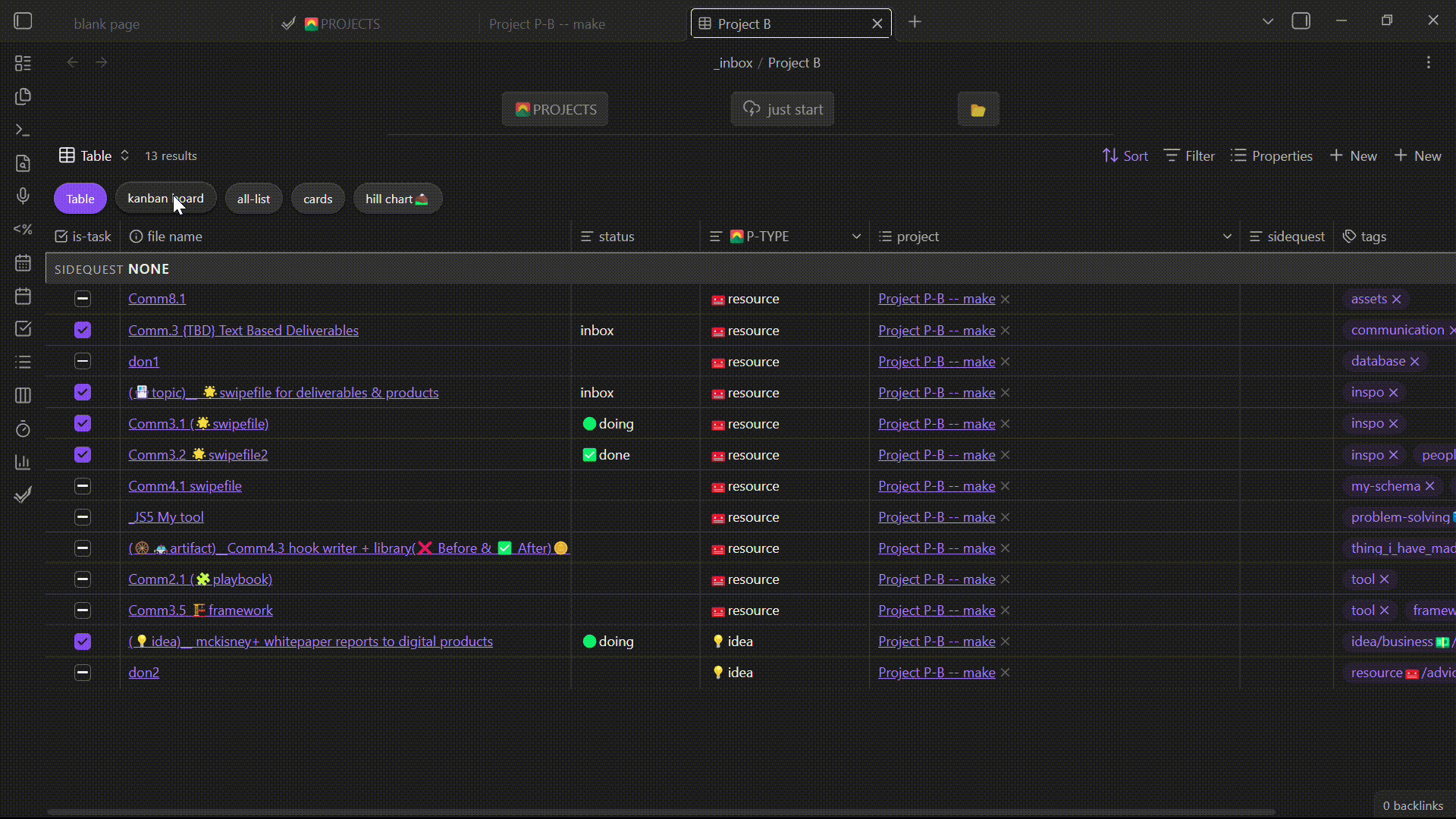
Task: Open the Table view switcher dropdown
Action: pyautogui.click(x=95, y=155)
